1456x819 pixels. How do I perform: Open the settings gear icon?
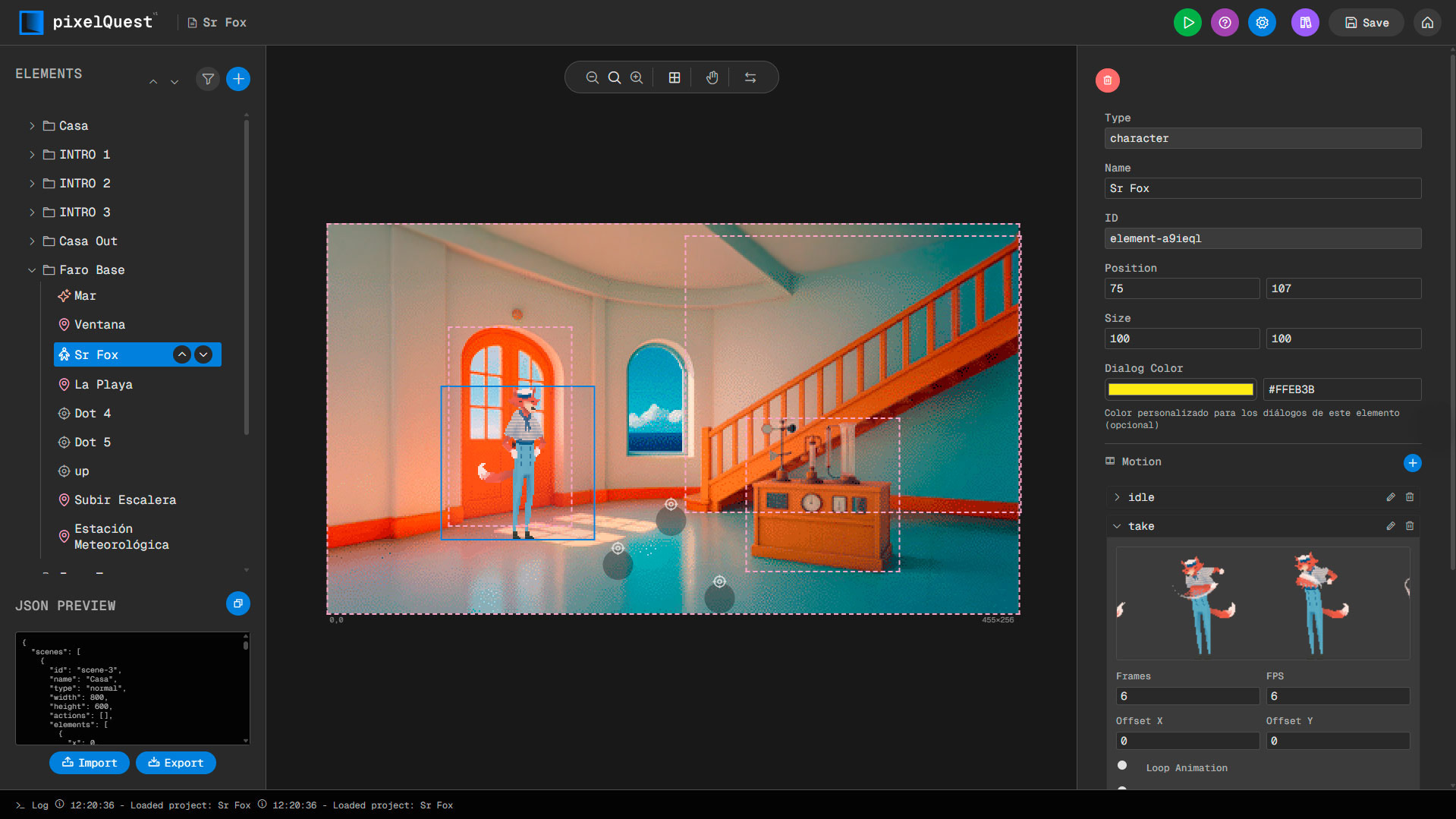(1262, 23)
